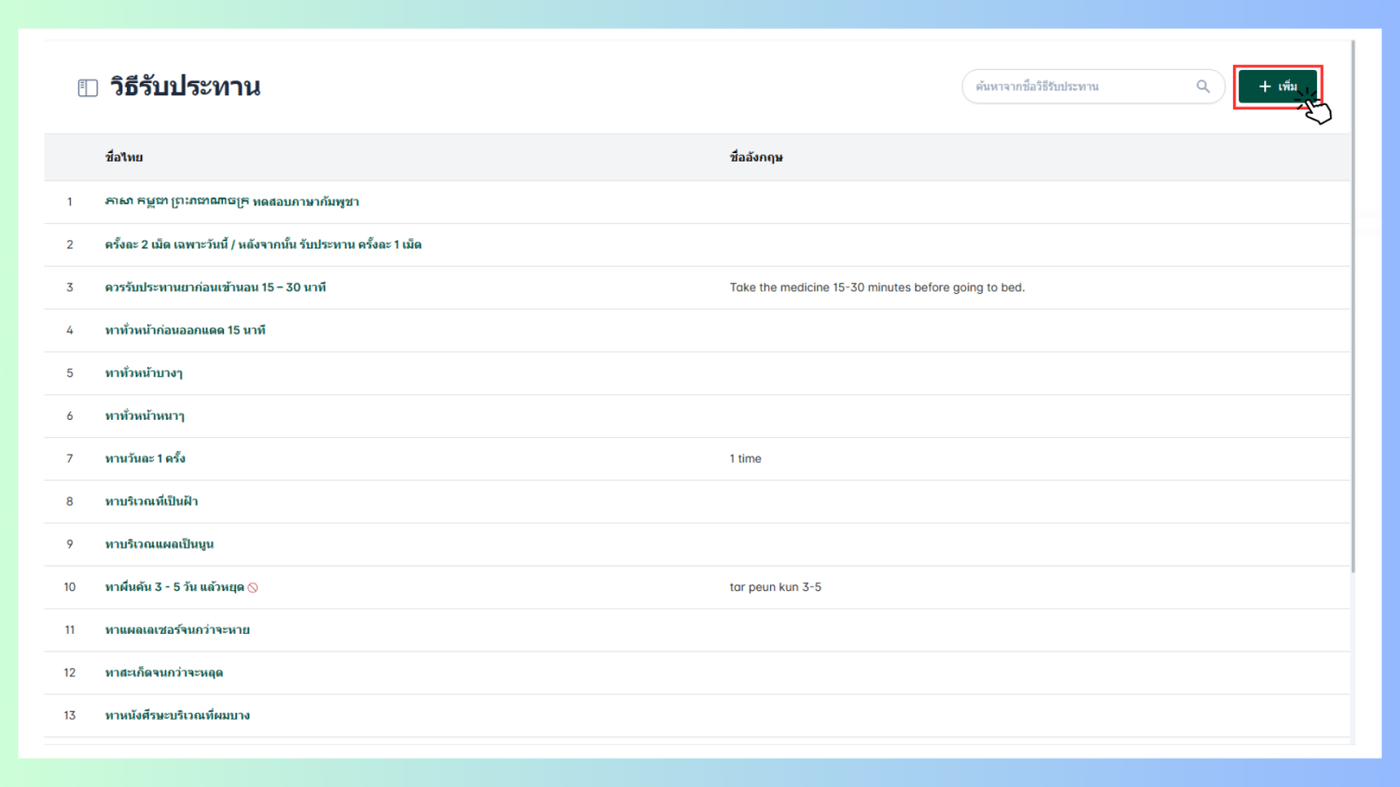Click the vertical scrollbar on the right
The width and height of the screenshot is (1400, 787).
tap(1353, 306)
